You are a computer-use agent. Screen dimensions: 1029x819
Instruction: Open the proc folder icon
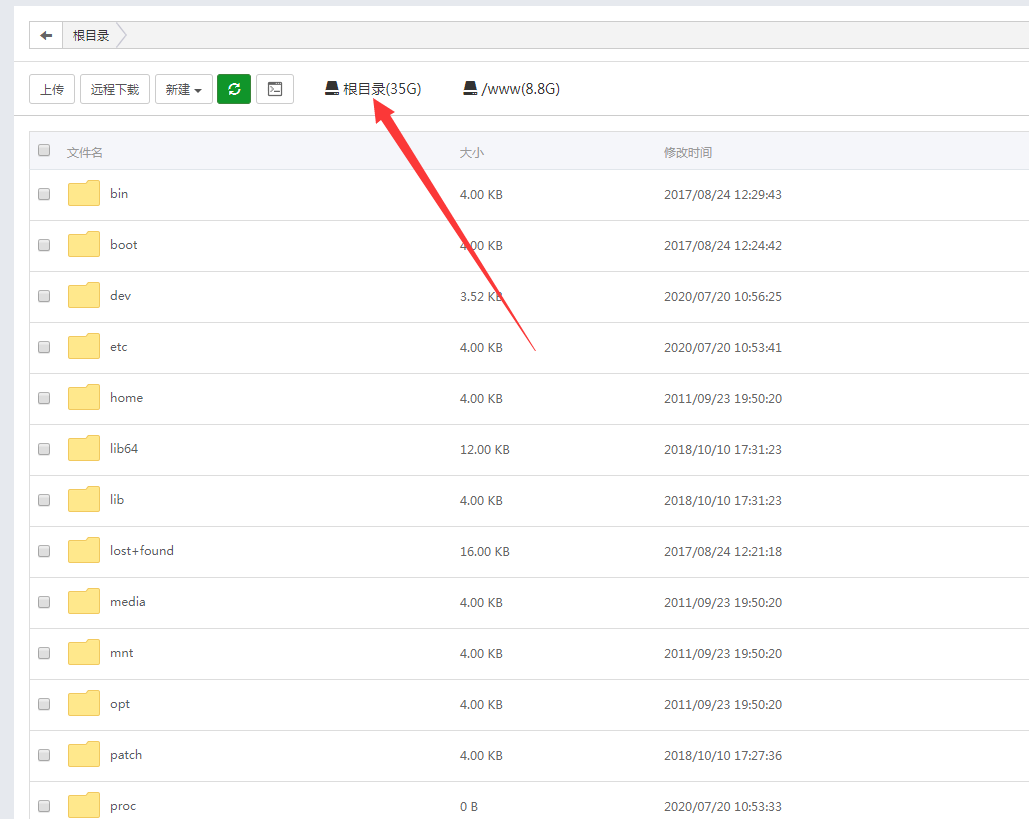point(84,806)
